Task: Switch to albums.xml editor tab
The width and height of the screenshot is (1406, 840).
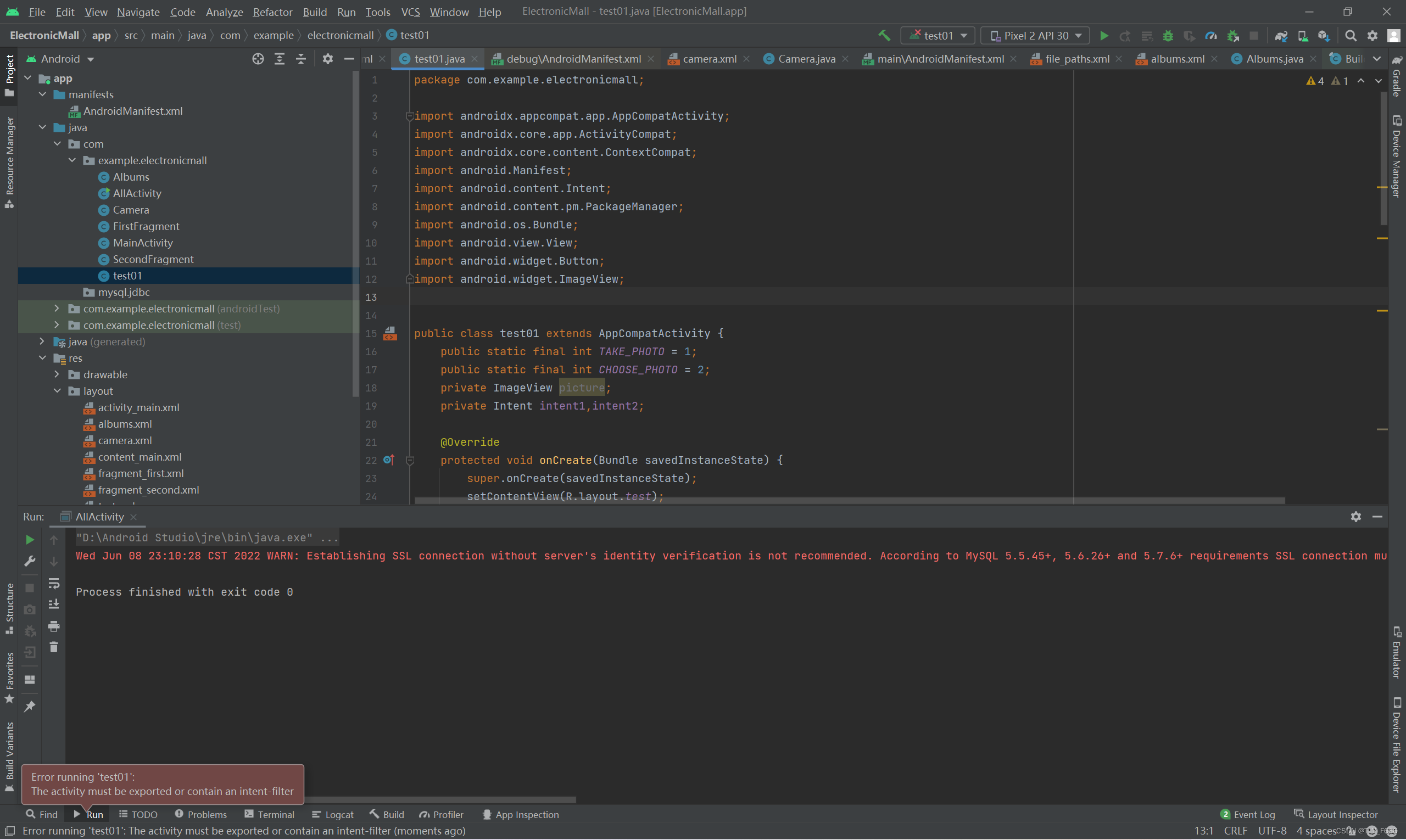Action: (1176, 59)
